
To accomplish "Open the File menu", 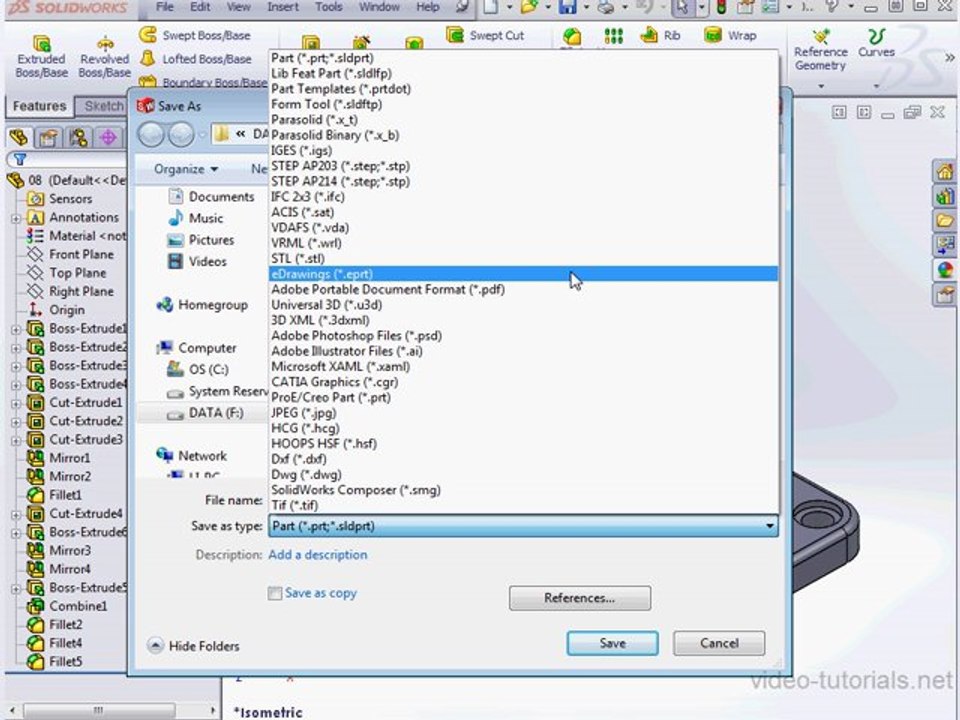I will 164,7.
